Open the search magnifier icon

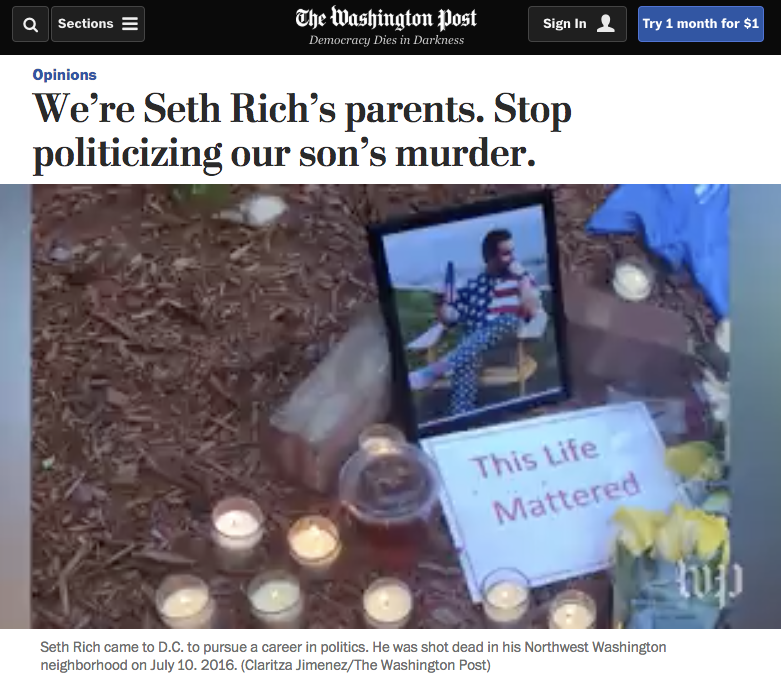click(30, 24)
